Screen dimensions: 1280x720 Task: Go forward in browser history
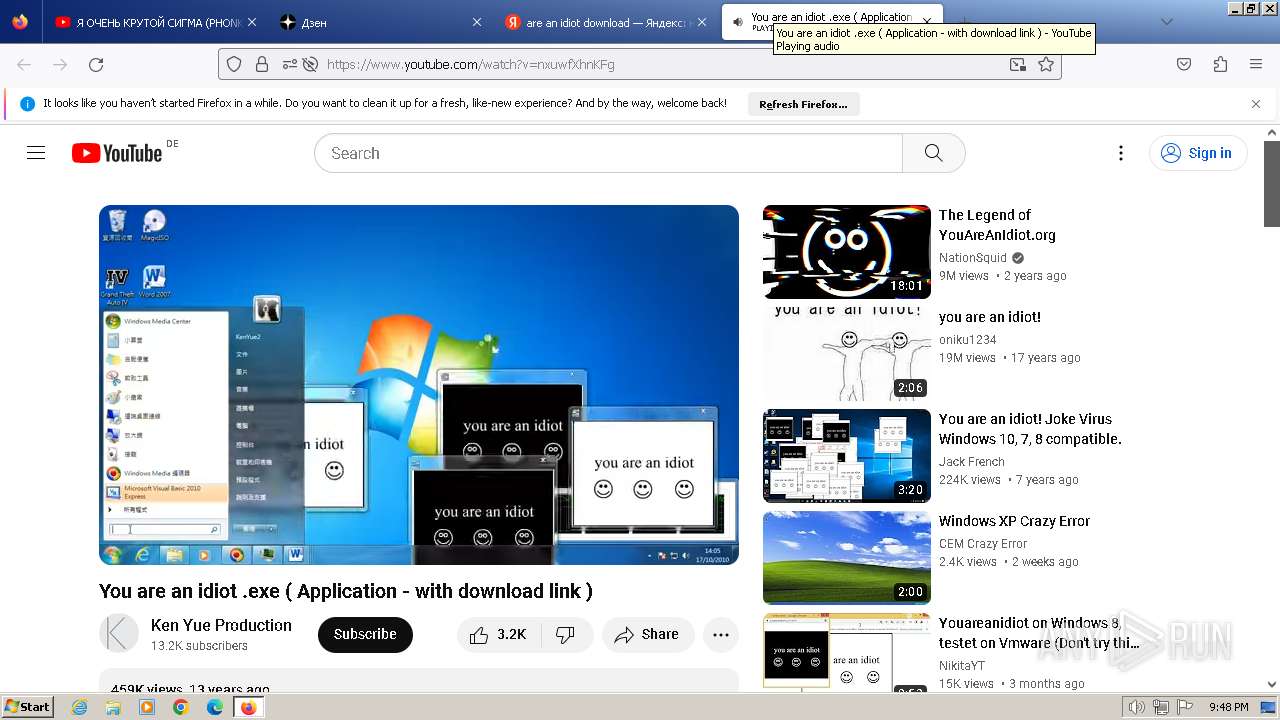point(60,64)
